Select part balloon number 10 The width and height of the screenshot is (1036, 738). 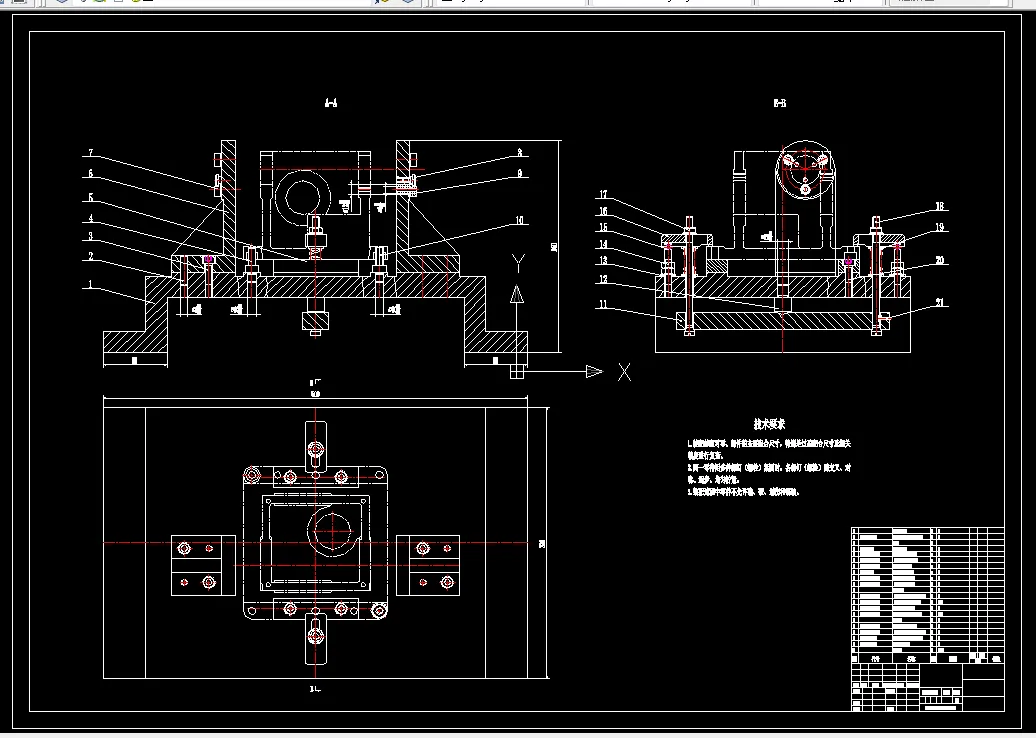point(519,220)
